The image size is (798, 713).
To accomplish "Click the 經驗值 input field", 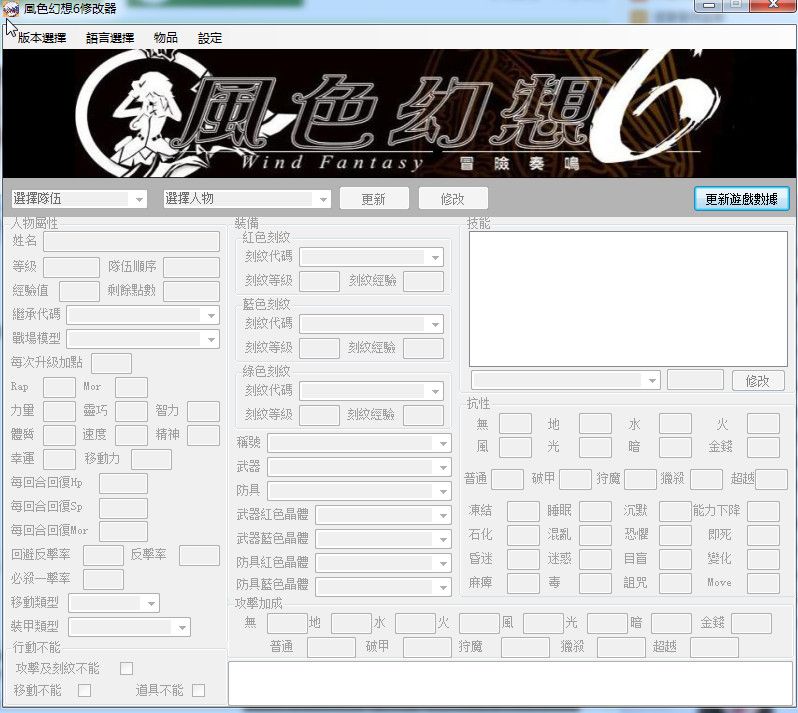I will coord(79,291).
